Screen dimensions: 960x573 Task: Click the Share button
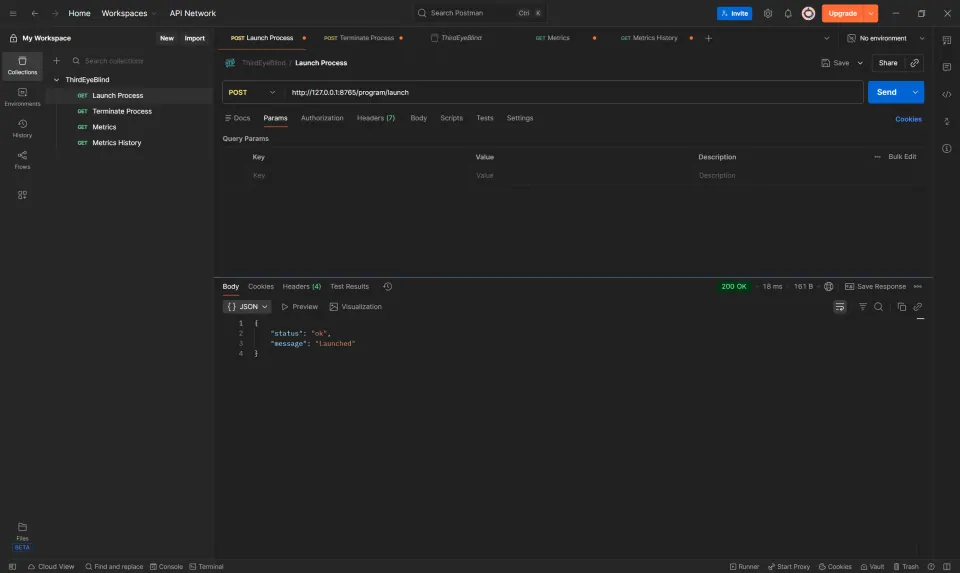tap(888, 62)
